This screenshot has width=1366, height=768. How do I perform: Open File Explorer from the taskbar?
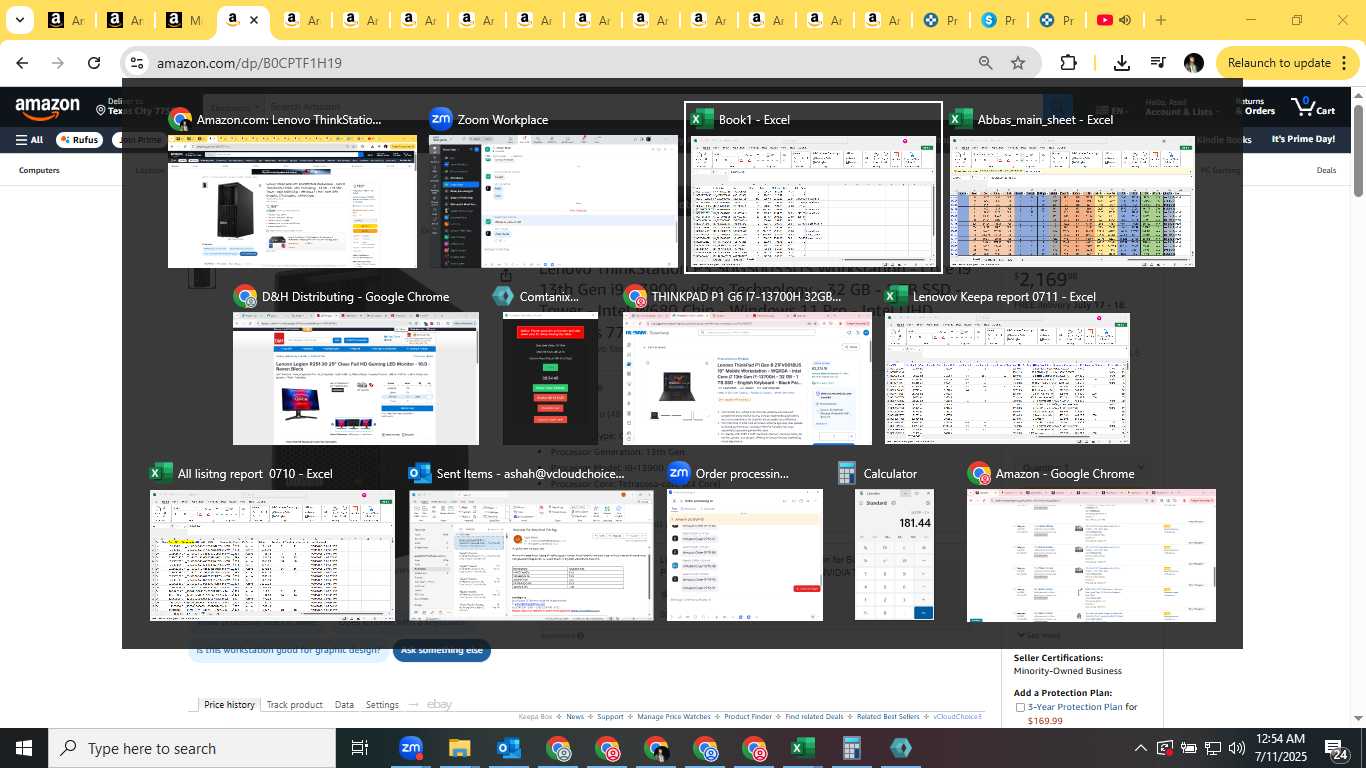pyautogui.click(x=459, y=748)
